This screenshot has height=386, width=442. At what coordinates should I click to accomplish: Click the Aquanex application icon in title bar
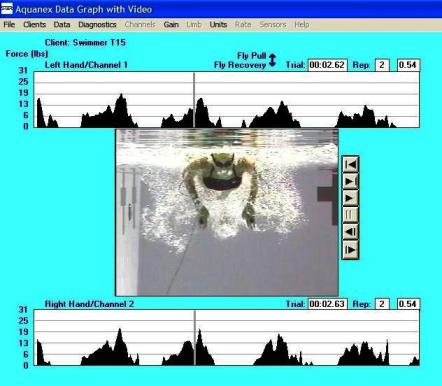[7, 9]
